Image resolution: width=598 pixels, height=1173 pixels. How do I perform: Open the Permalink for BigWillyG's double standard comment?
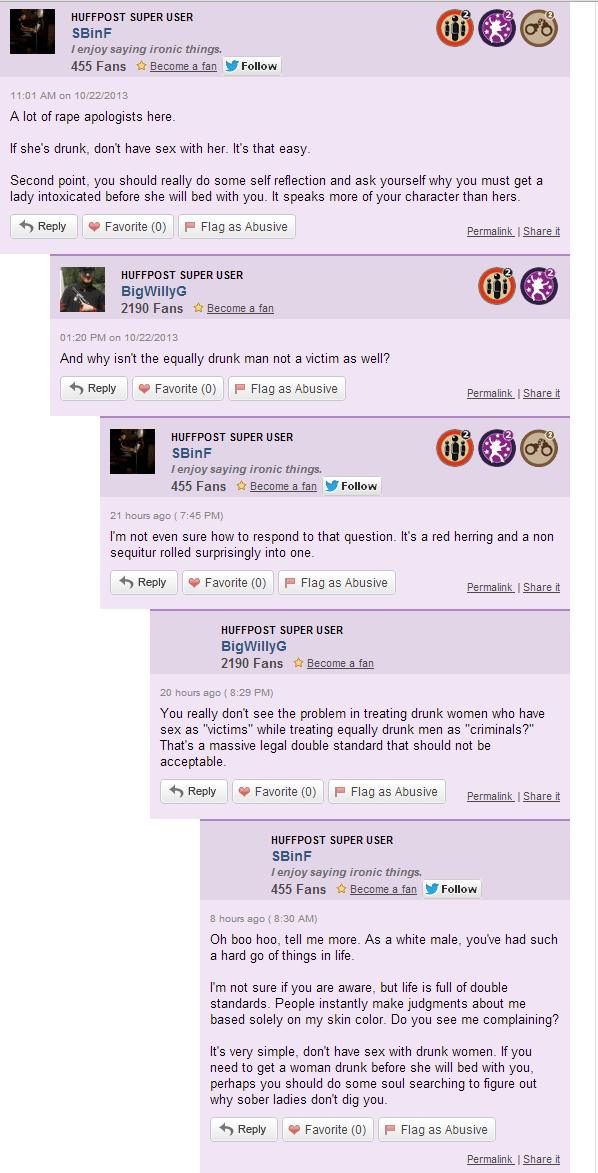(x=490, y=797)
